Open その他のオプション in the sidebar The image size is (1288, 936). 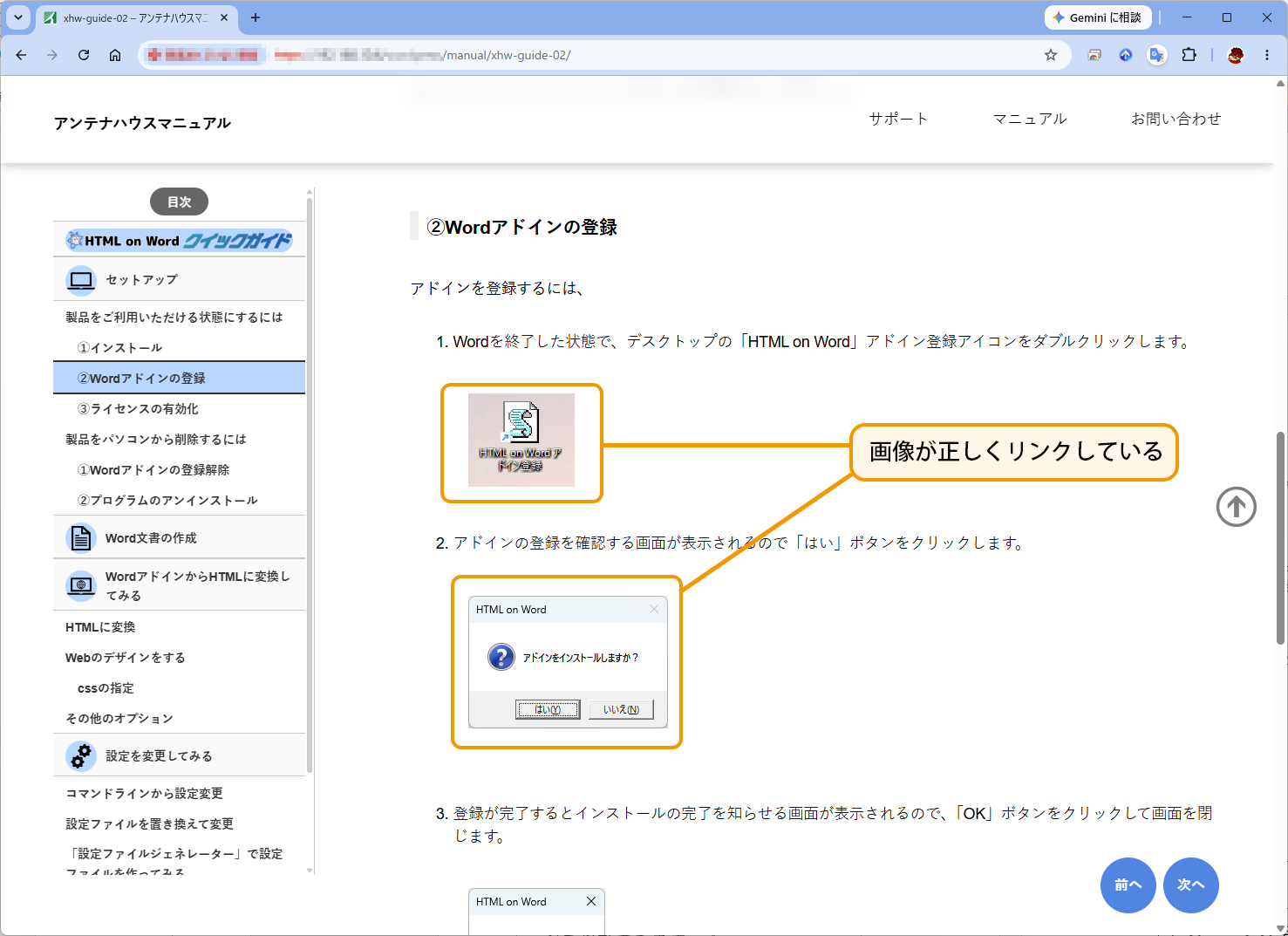coord(119,719)
